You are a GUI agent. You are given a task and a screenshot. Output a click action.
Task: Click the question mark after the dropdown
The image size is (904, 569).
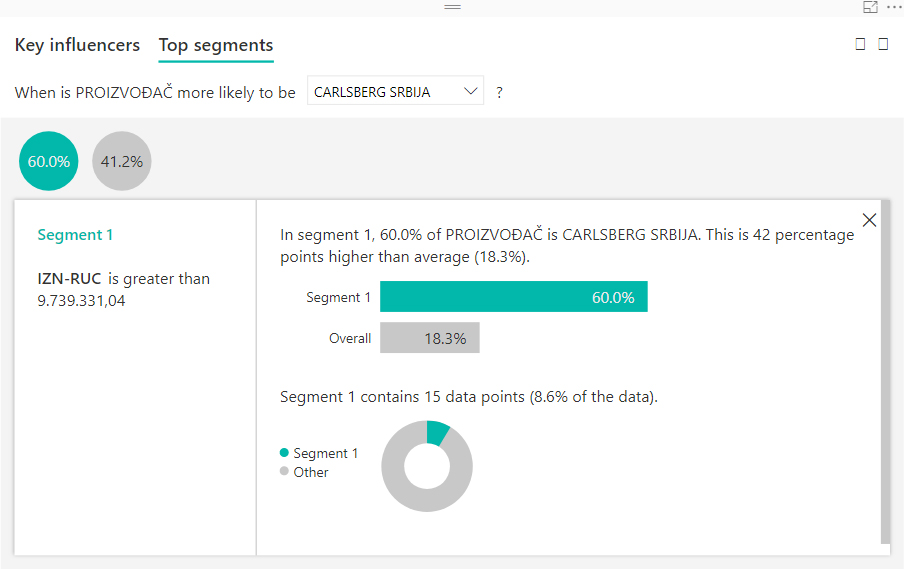[x=500, y=92]
